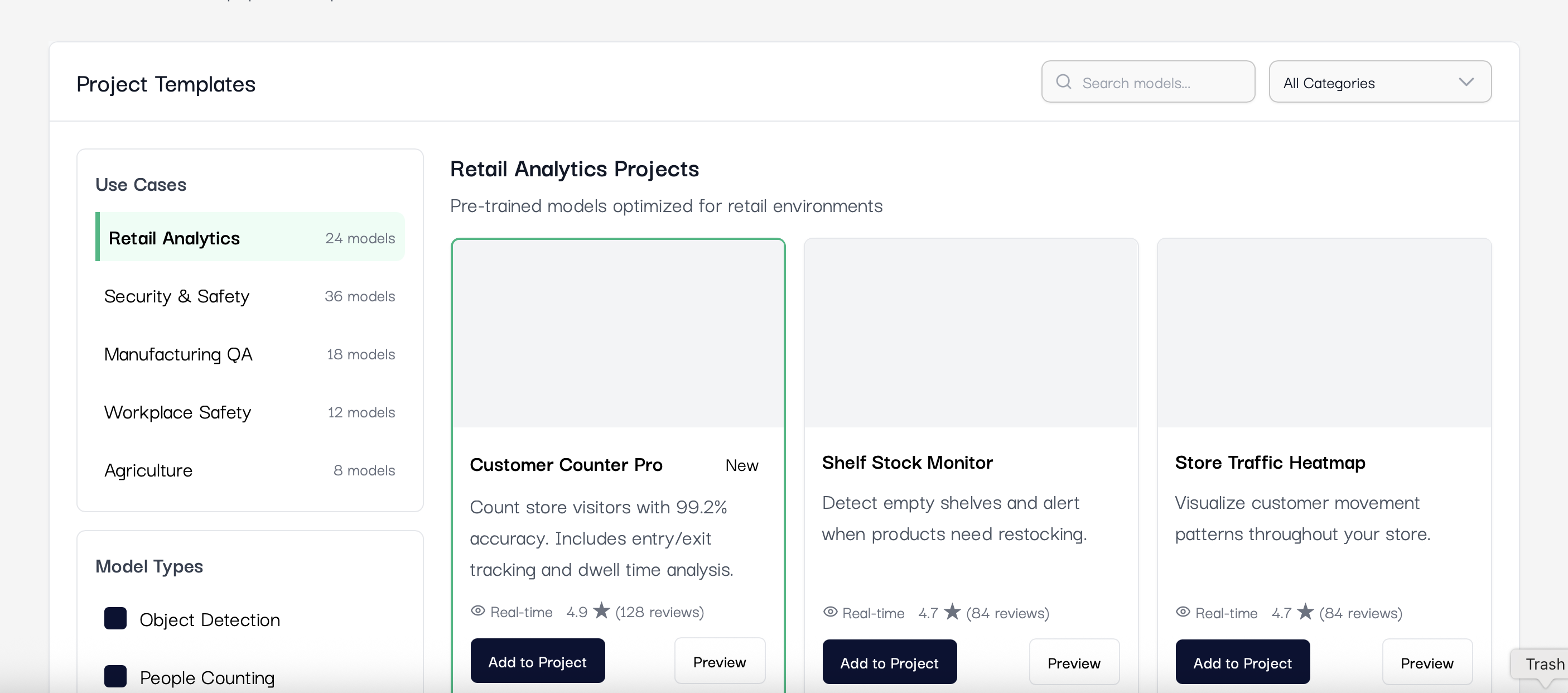1568x693 pixels.
Task: Switch to the Agriculture use case
Action: click(x=250, y=470)
